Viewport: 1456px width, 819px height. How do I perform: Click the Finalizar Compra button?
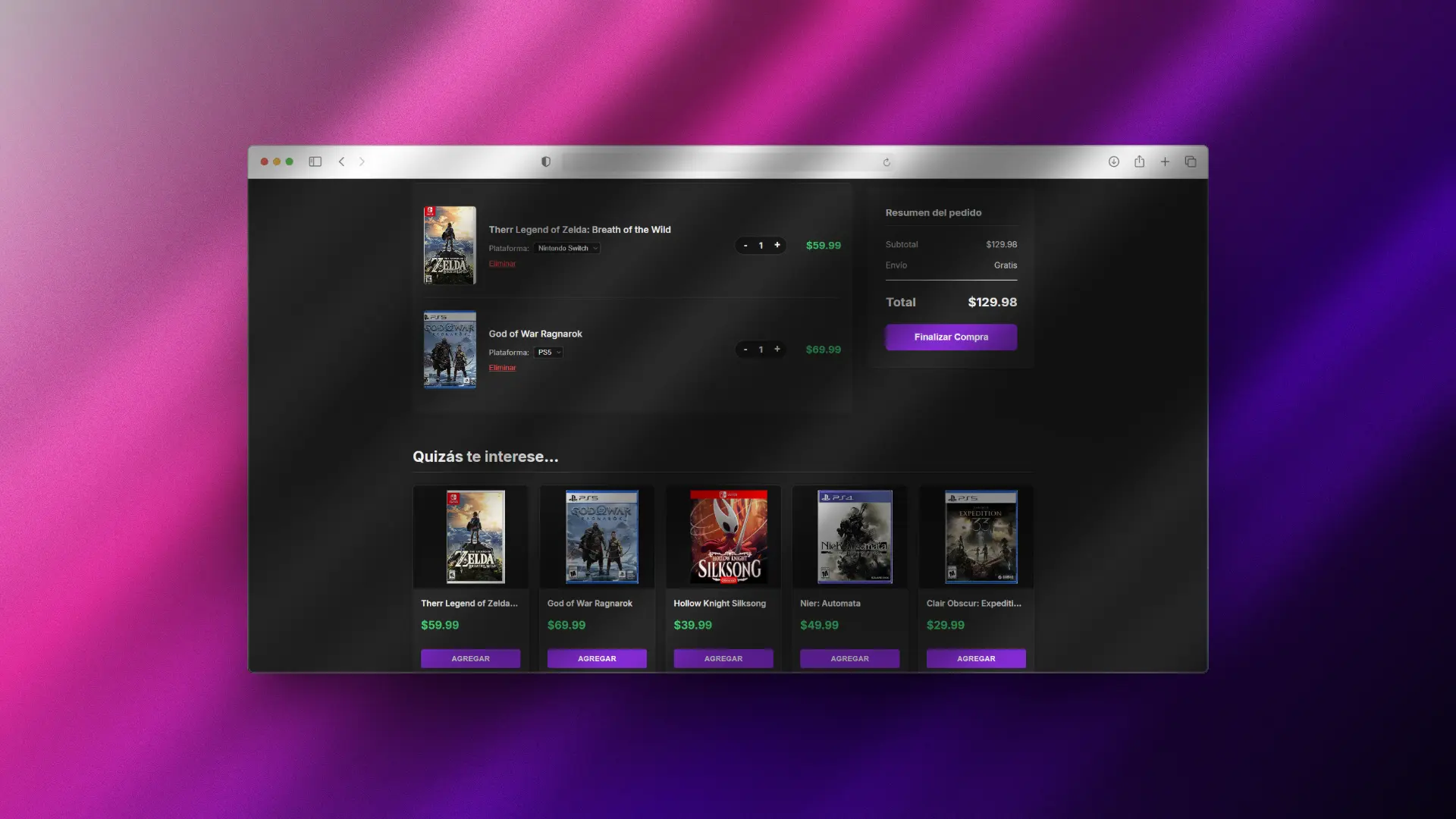(951, 337)
